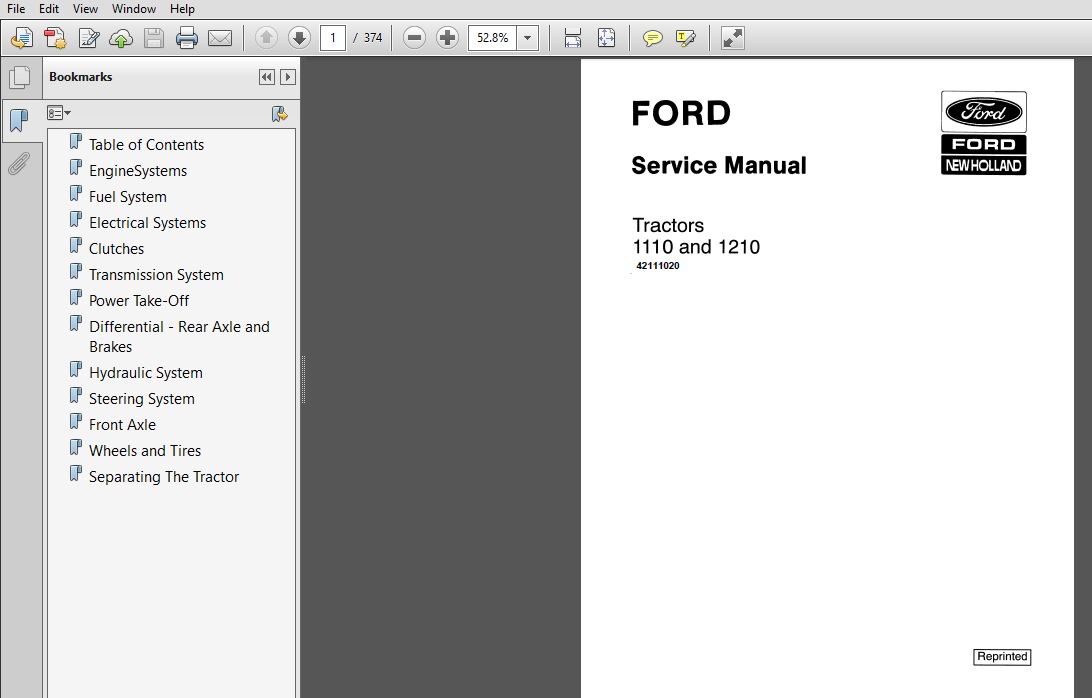Image resolution: width=1092 pixels, height=698 pixels.
Task: Click the zoom percentage field showing 52.8%
Action: 493,38
